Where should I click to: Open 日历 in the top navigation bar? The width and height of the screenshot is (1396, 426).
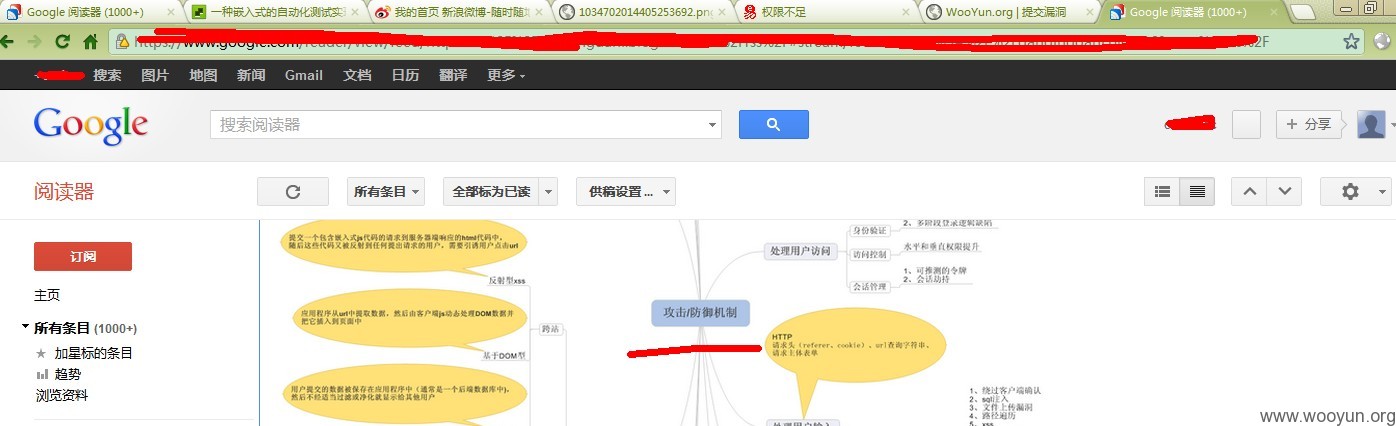point(405,75)
